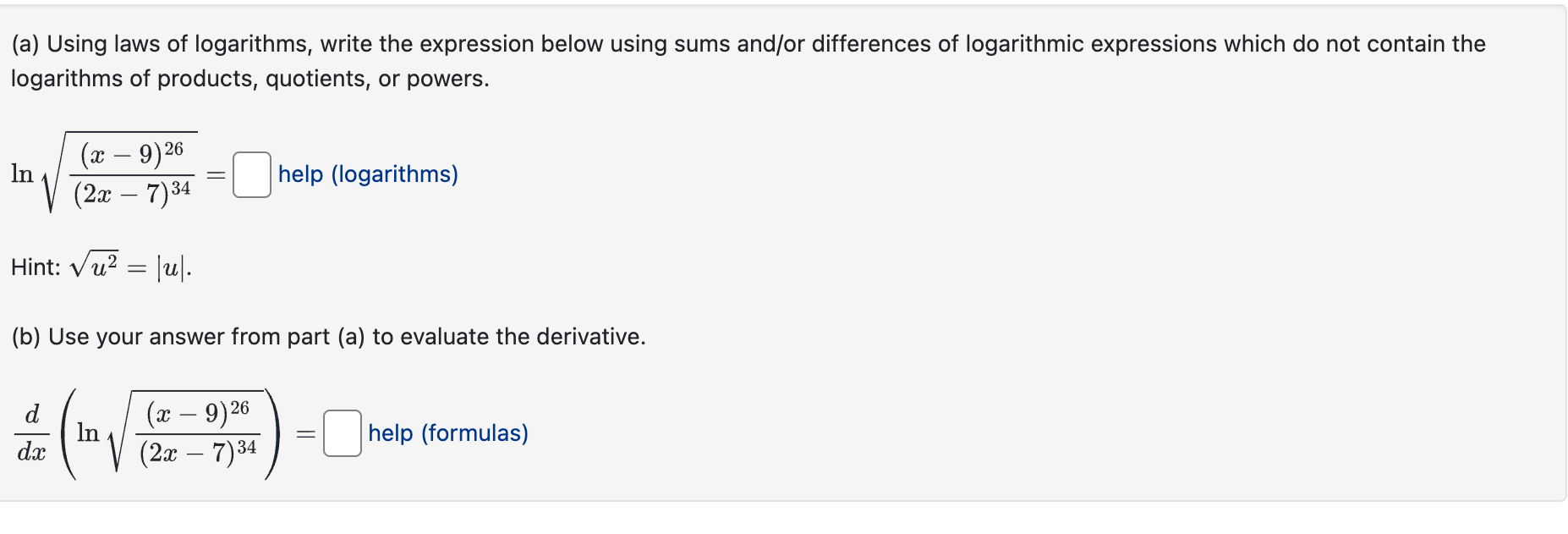Select the (x − 9)^26 numerator in part (a)
Screen dimensions: 1568x534
[x=135, y=153]
